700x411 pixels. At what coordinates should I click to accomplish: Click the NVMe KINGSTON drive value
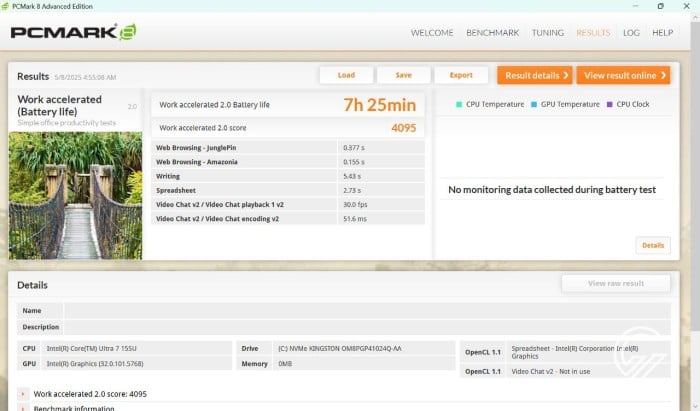click(340, 349)
